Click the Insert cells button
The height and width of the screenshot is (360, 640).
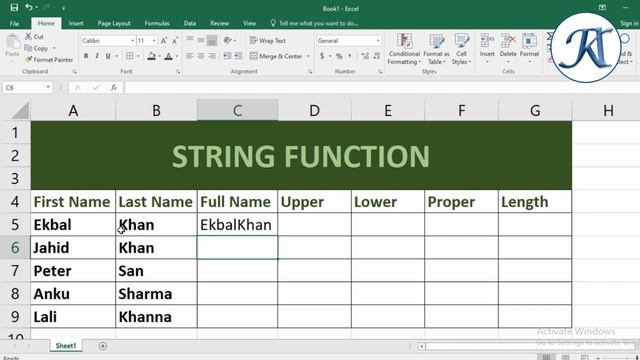[x=487, y=49]
